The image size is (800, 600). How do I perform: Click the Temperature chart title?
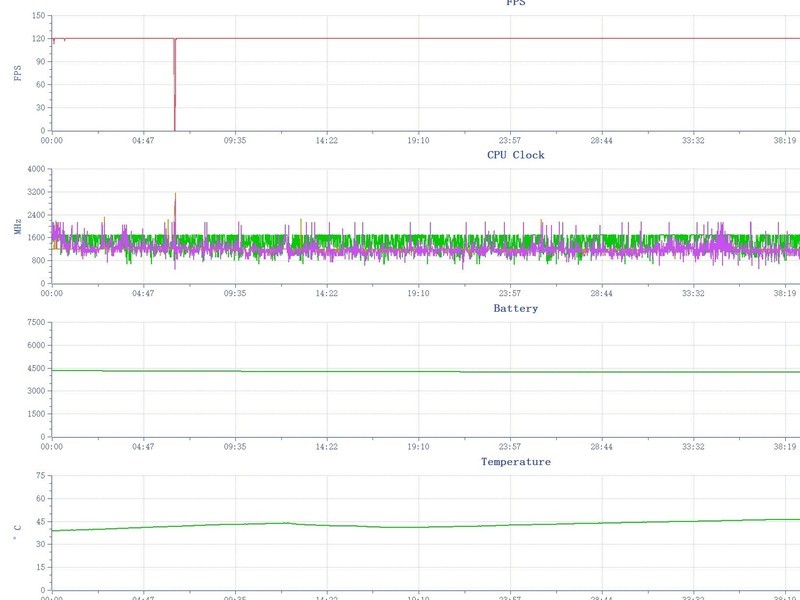[515, 462]
